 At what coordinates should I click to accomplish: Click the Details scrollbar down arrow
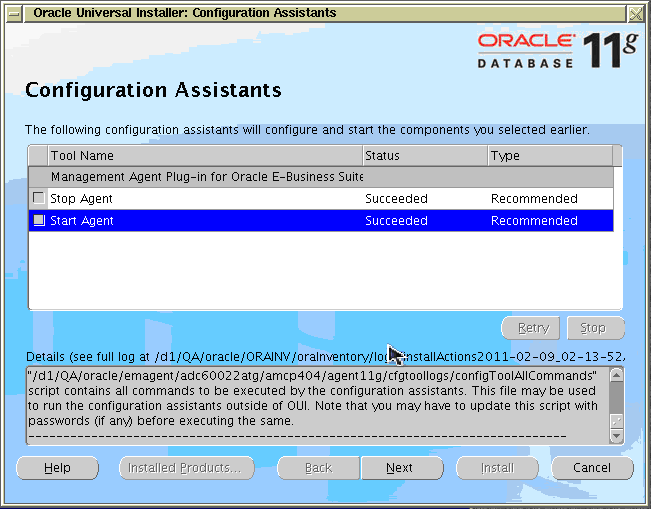pos(617,436)
